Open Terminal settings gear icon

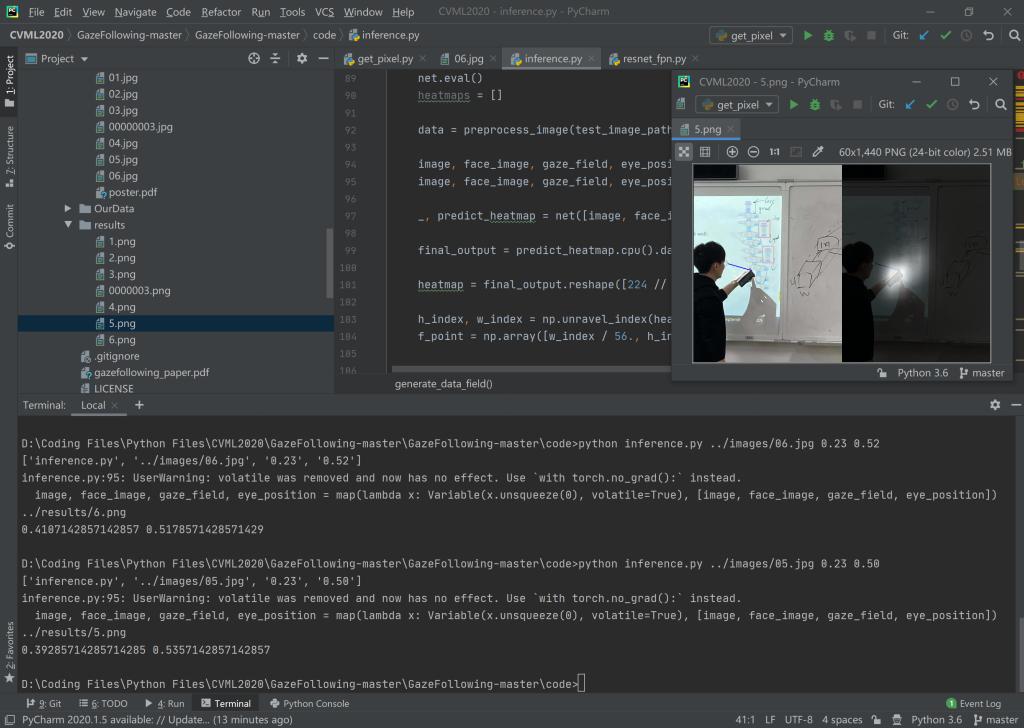coord(995,405)
